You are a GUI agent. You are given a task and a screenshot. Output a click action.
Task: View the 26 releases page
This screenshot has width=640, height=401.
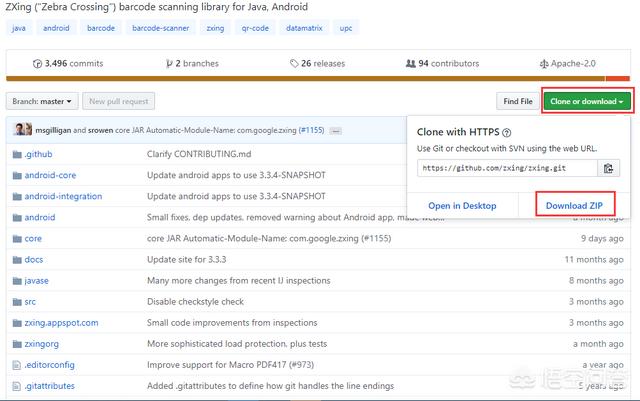pos(318,63)
